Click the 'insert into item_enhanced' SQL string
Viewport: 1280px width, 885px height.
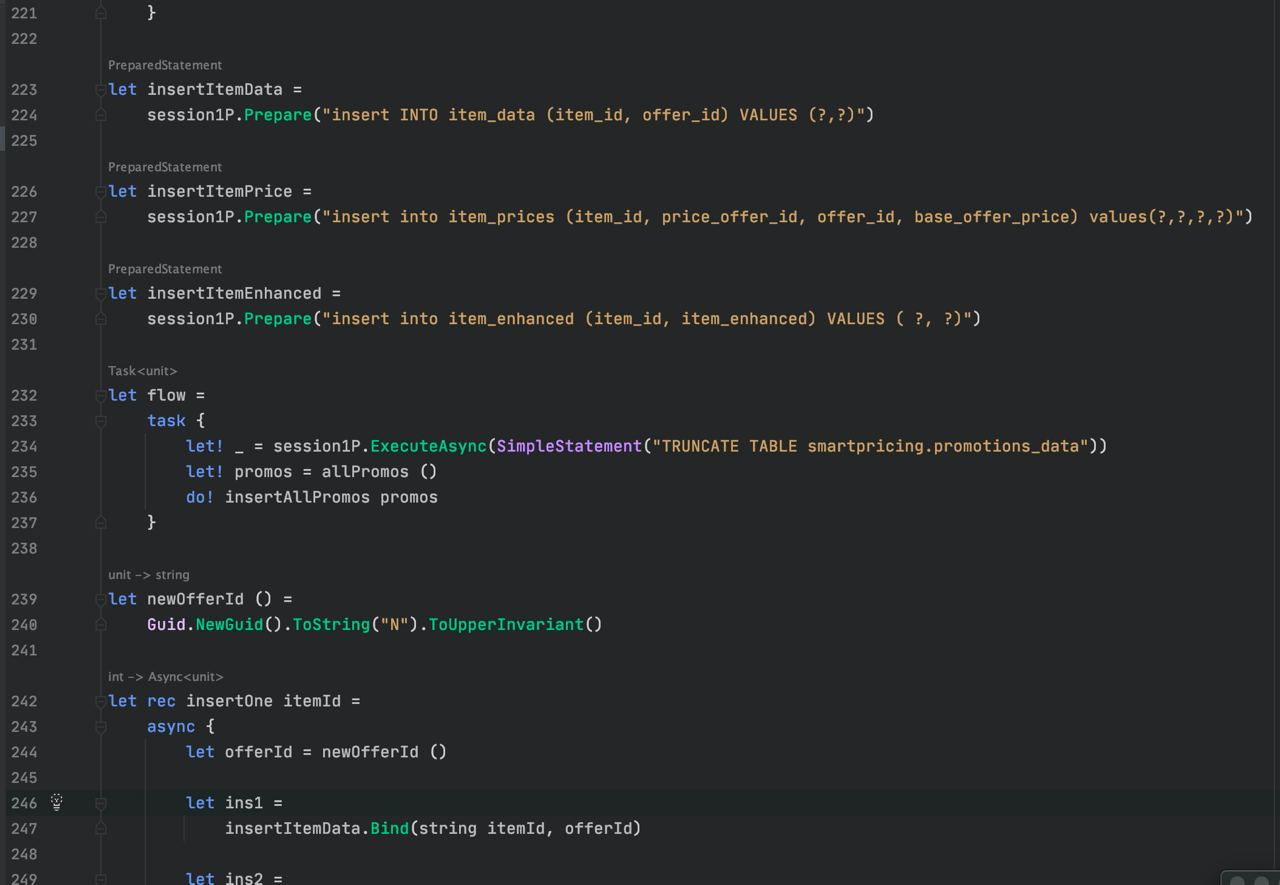646,319
